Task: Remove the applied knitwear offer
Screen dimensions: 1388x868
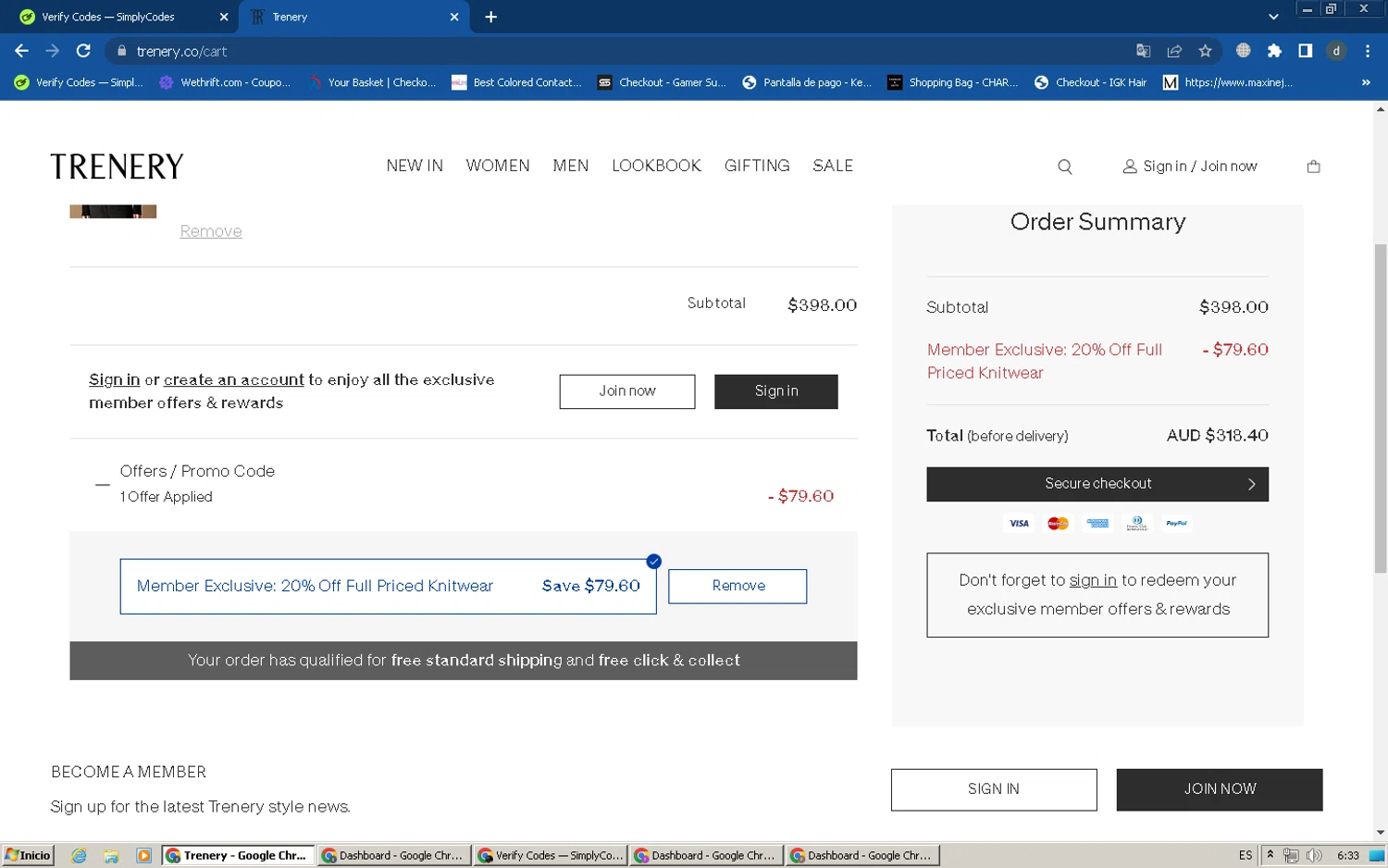Action: (737, 586)
